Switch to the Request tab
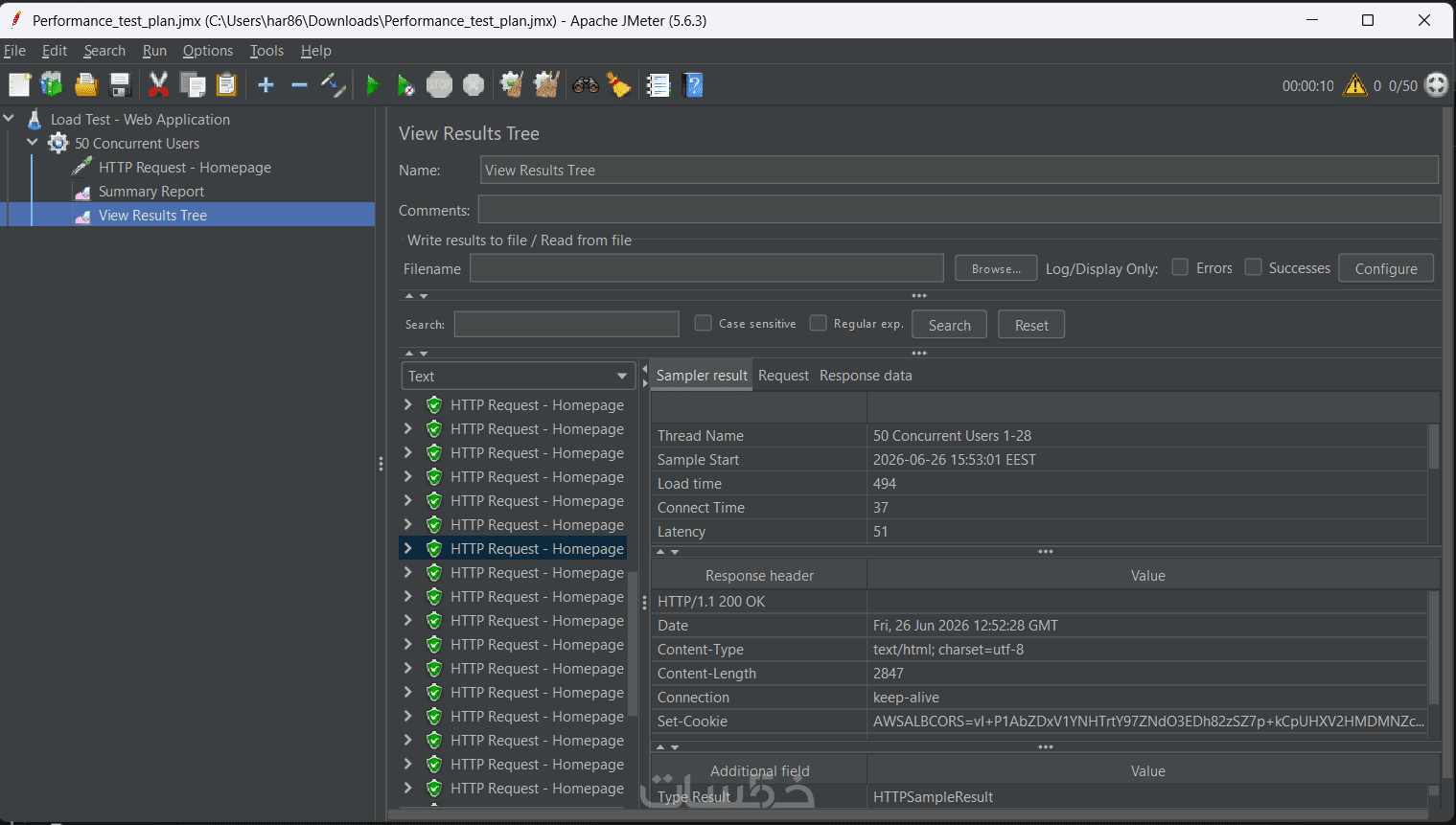Screen dimensions: 1456x825 pos(783,376)
